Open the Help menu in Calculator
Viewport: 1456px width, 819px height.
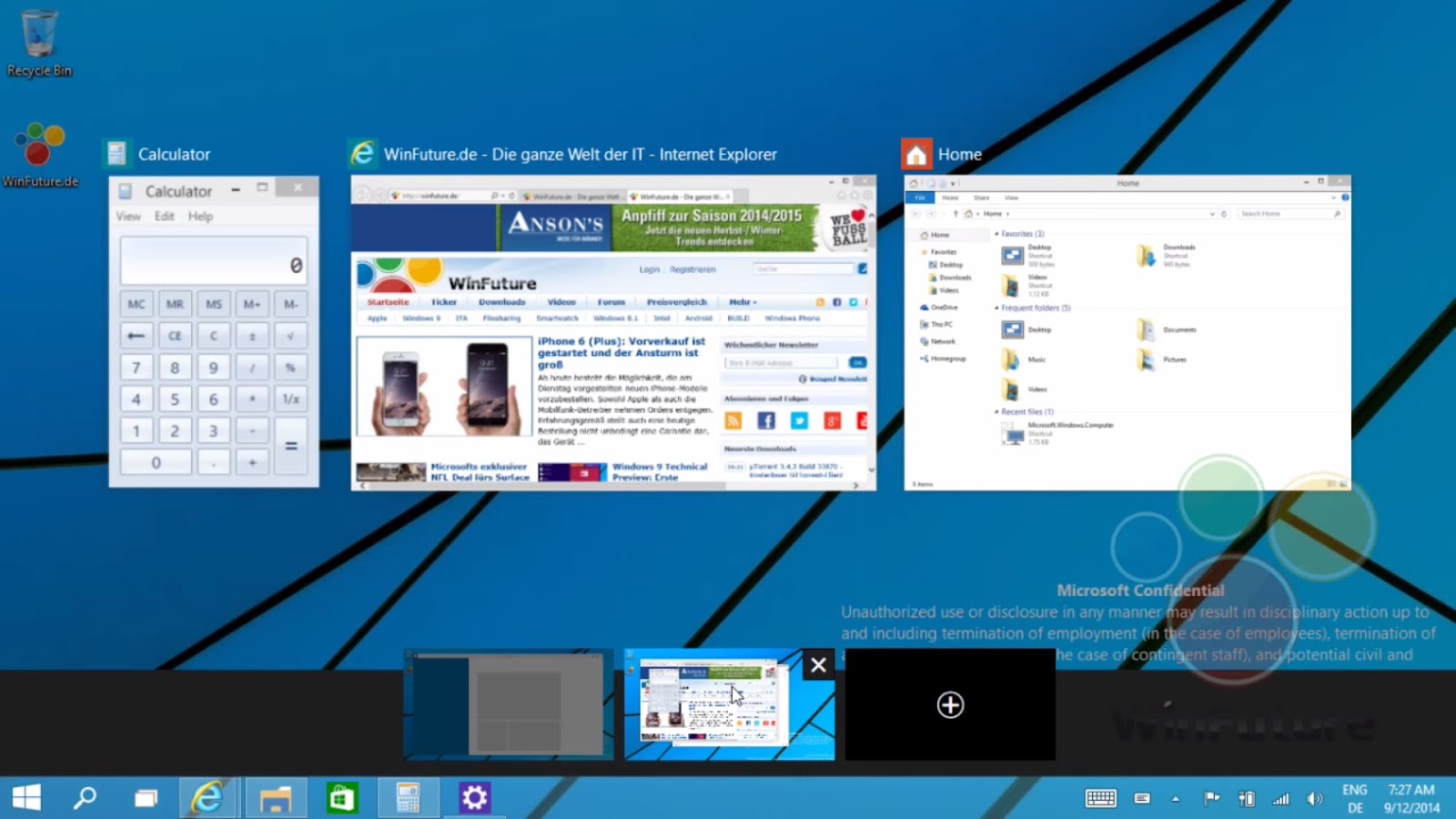point(200,217)
